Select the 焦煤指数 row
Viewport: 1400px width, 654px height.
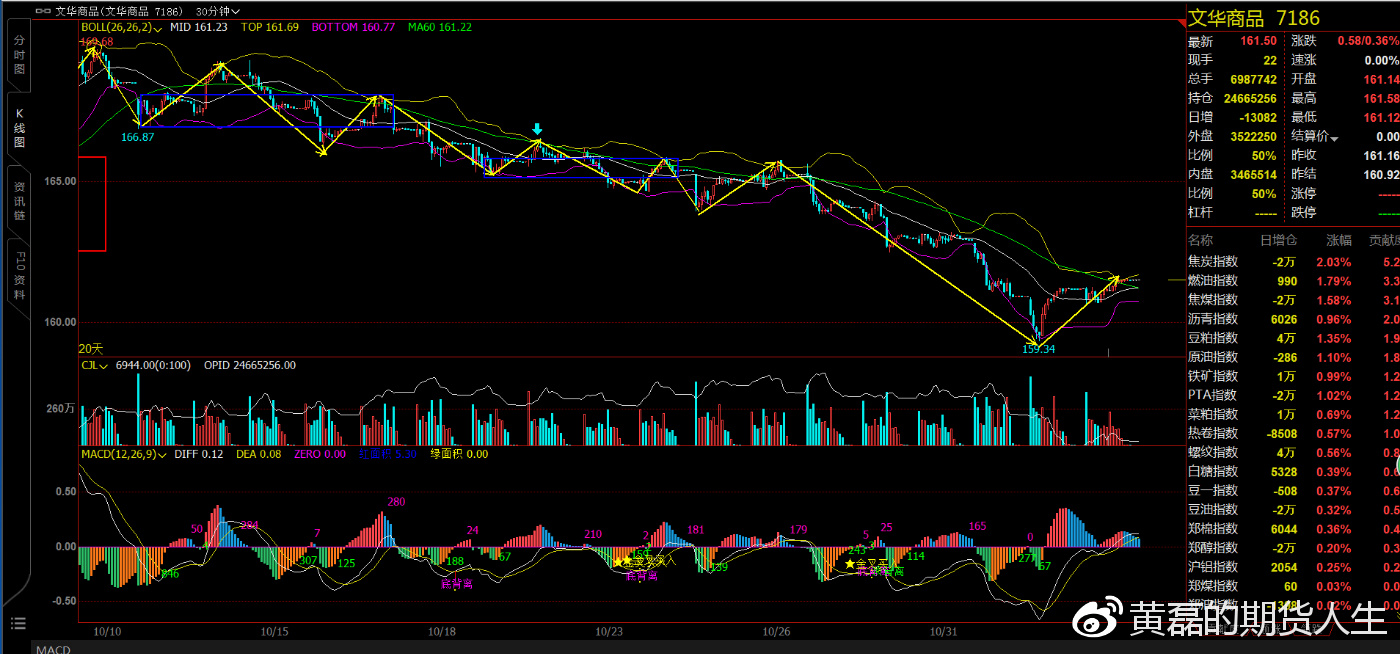[1291, 300]
